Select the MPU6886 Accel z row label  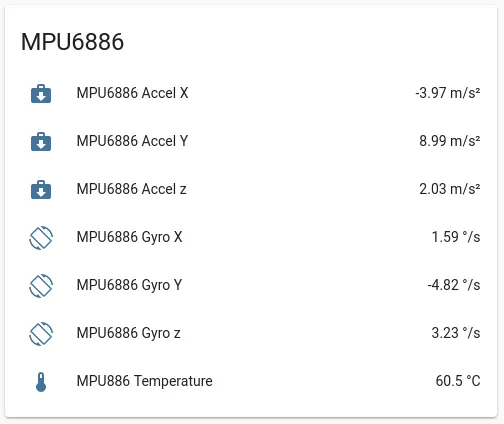(131, 189)
